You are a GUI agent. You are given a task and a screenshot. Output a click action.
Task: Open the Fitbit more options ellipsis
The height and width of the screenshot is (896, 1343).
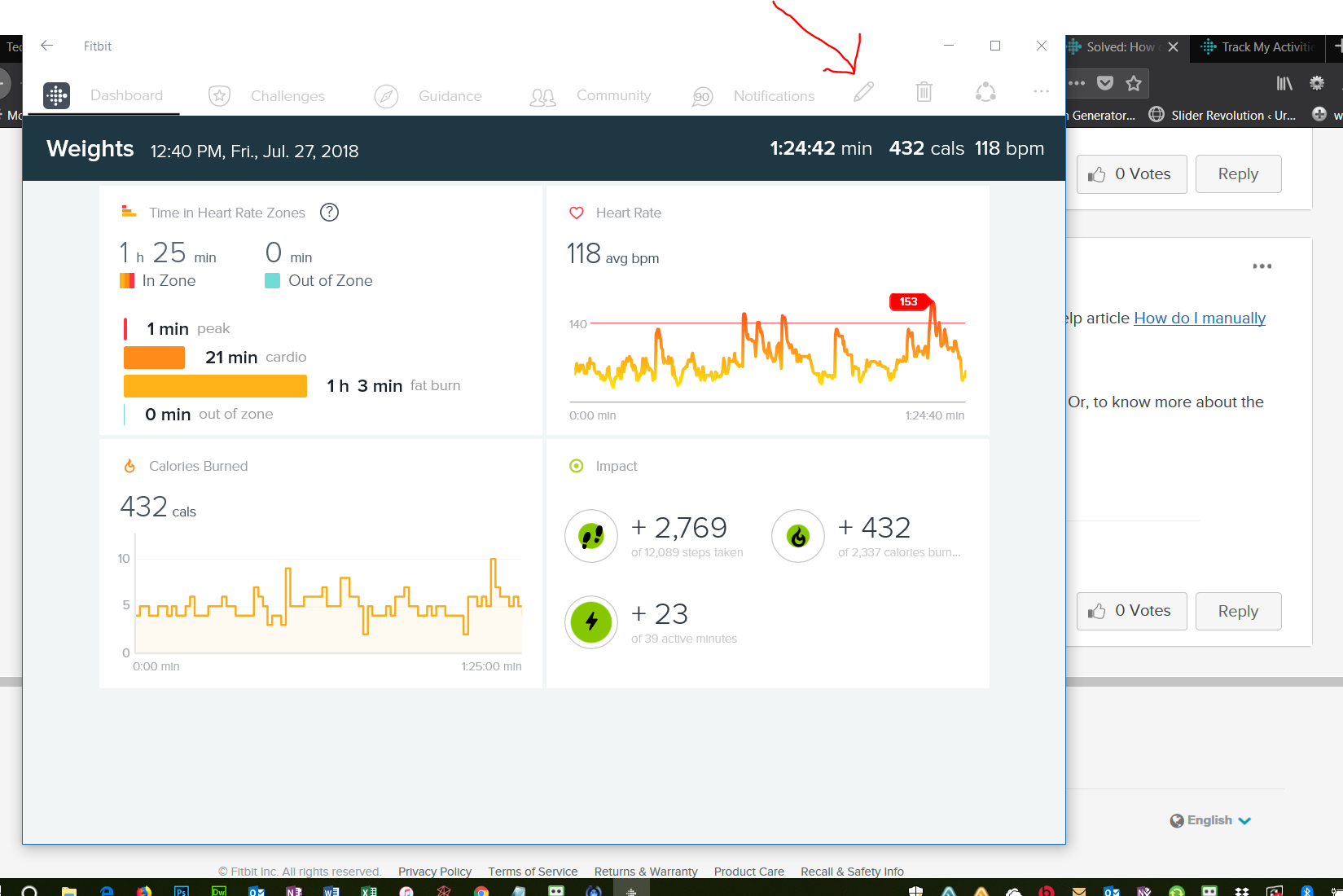[x=1041, y=91]
